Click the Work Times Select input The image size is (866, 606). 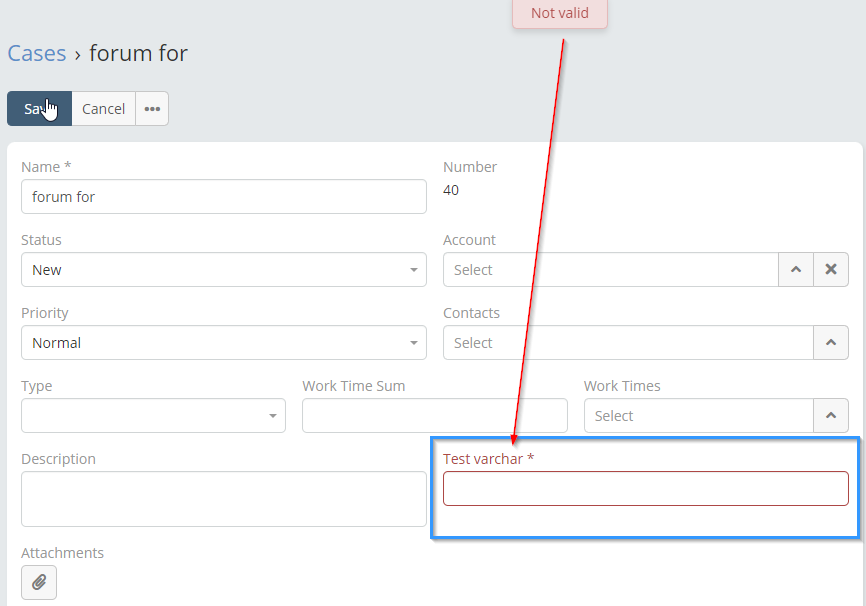(x=699, y=415)
